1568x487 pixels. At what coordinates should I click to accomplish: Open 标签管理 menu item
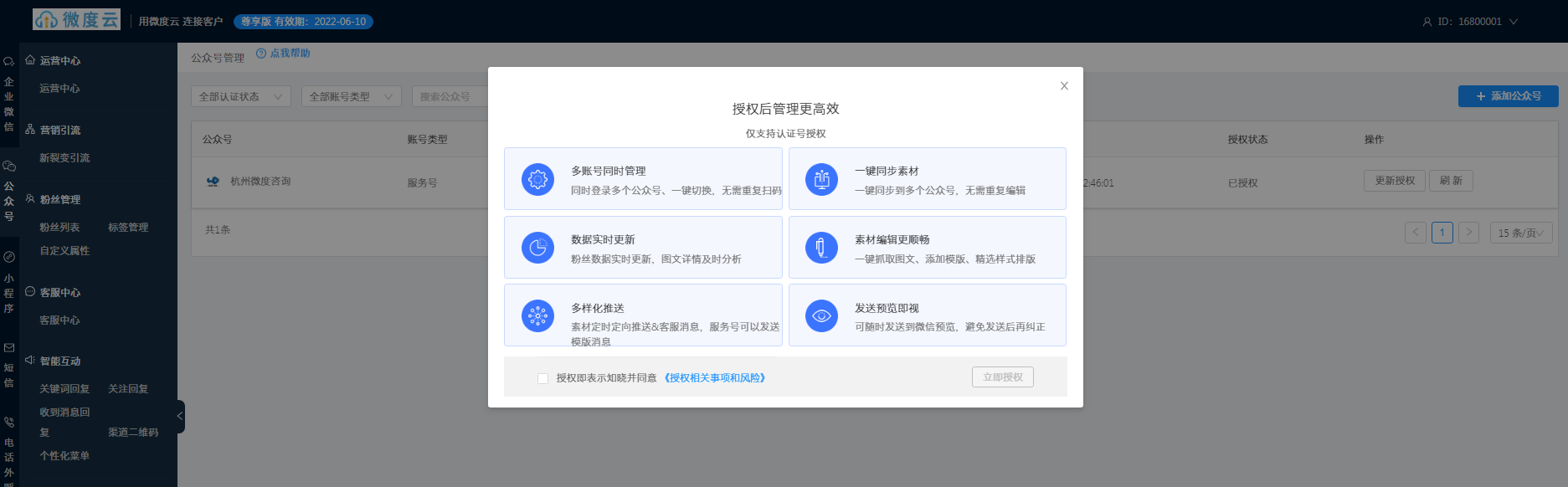pyautogui.click(x=128, y=227)
